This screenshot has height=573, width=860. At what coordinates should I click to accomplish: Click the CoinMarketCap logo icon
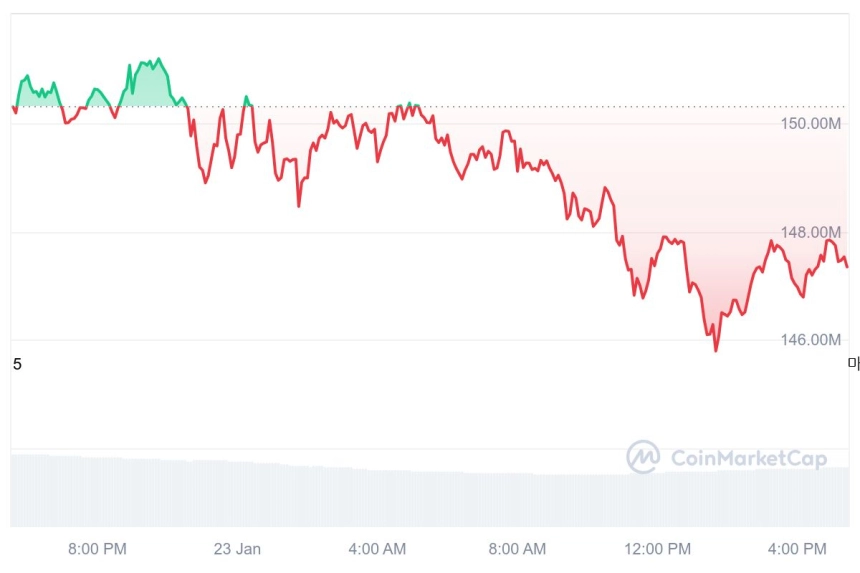pos(643,457)
